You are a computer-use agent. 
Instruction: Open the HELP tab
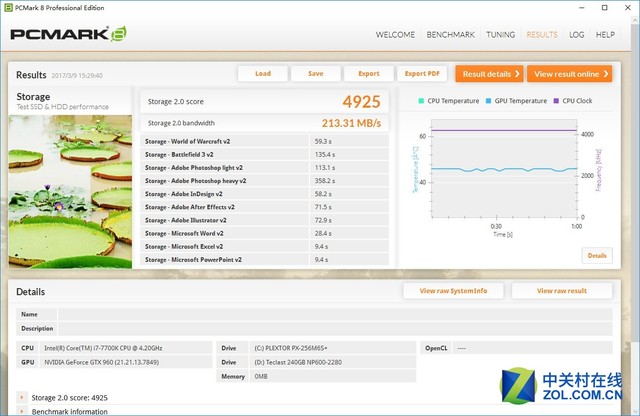pos(605,35)
